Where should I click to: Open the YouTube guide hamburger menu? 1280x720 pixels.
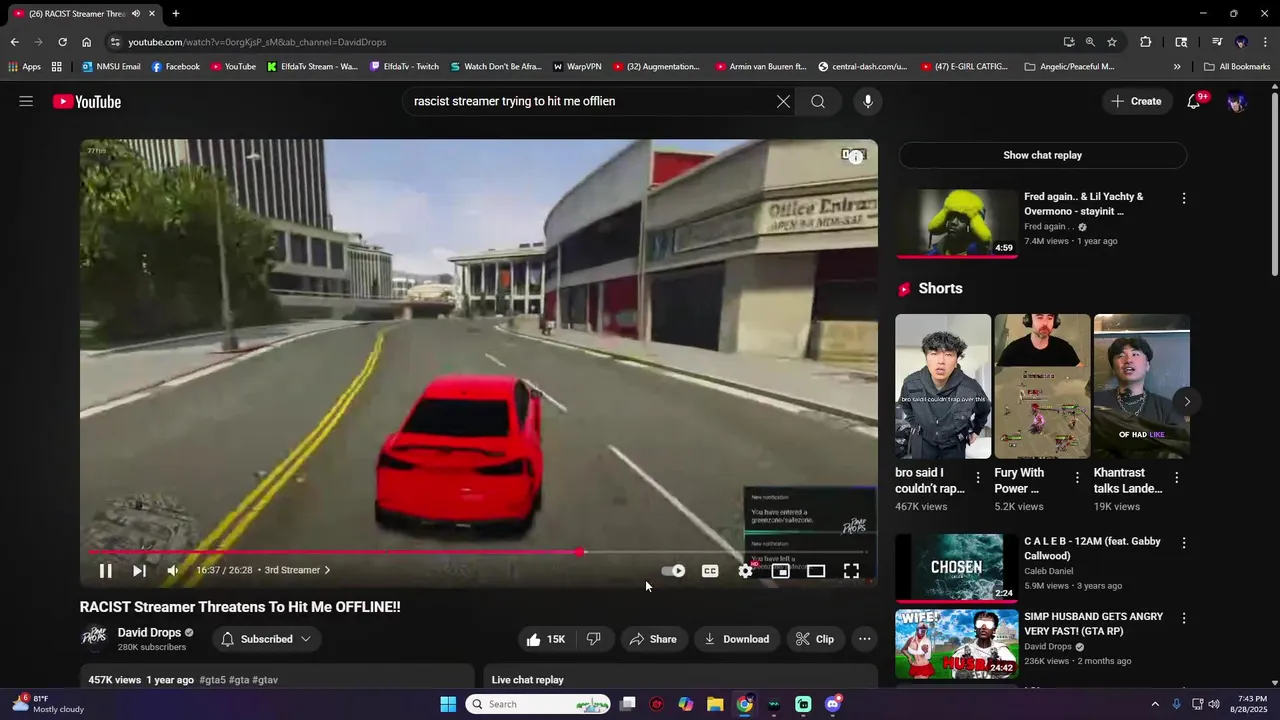pyautogui.click(x=26, y=101)
